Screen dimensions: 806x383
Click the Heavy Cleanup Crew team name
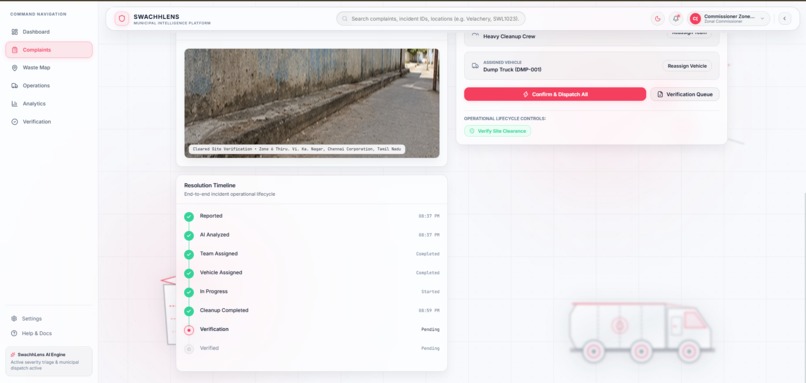pyautogui.click(x=509, y=37)
